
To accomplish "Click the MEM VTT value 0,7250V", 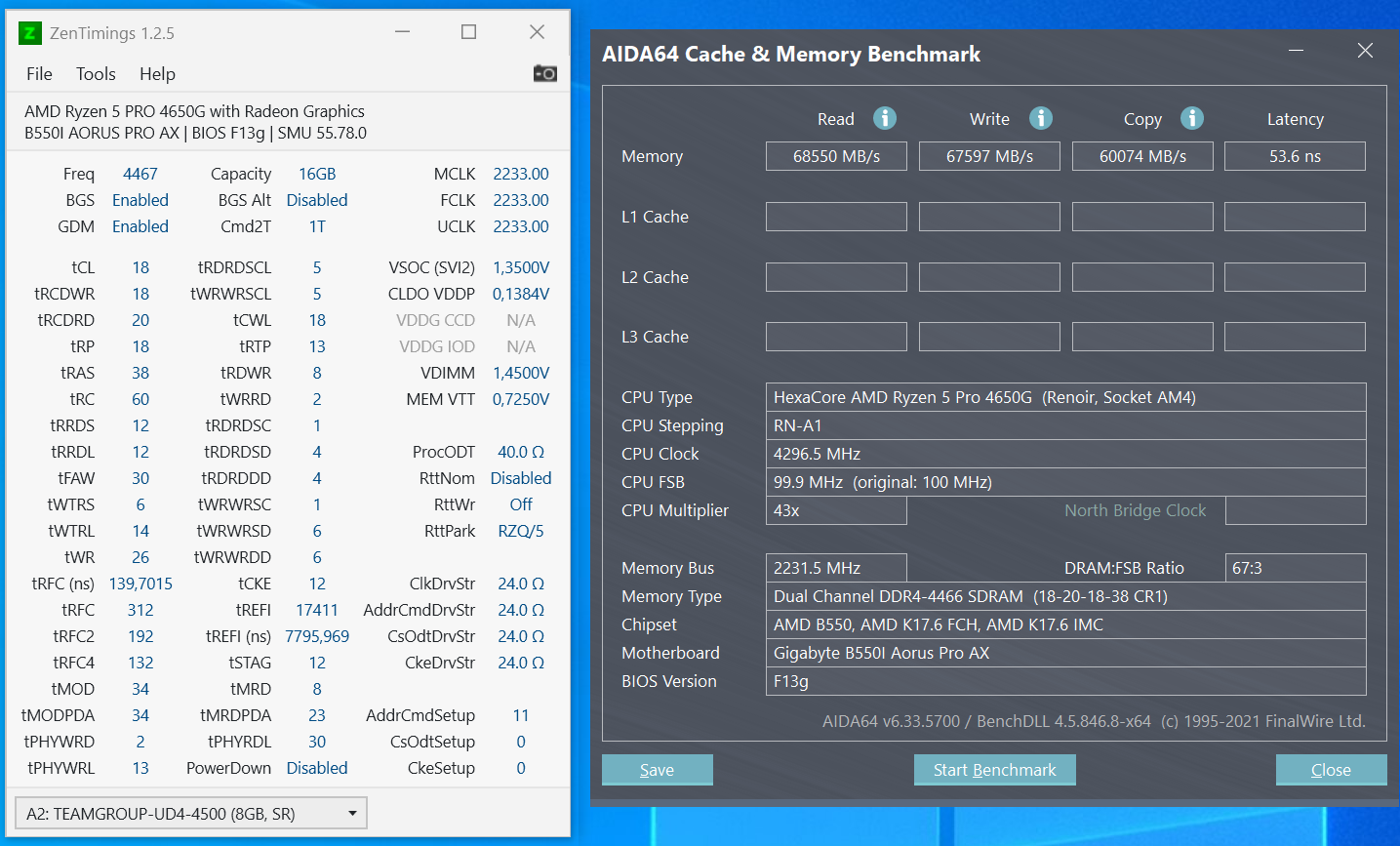I will click(x=521, y=399).
